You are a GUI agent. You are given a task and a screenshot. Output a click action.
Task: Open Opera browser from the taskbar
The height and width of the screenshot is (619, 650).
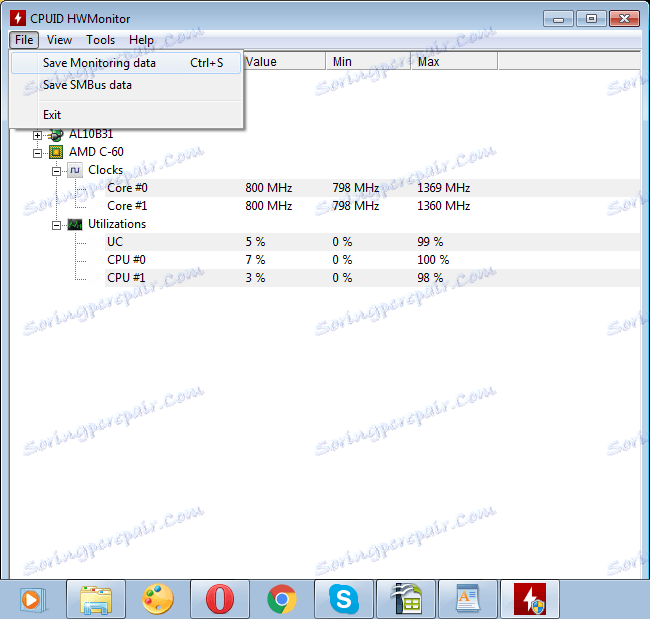(x=220, y=600)
